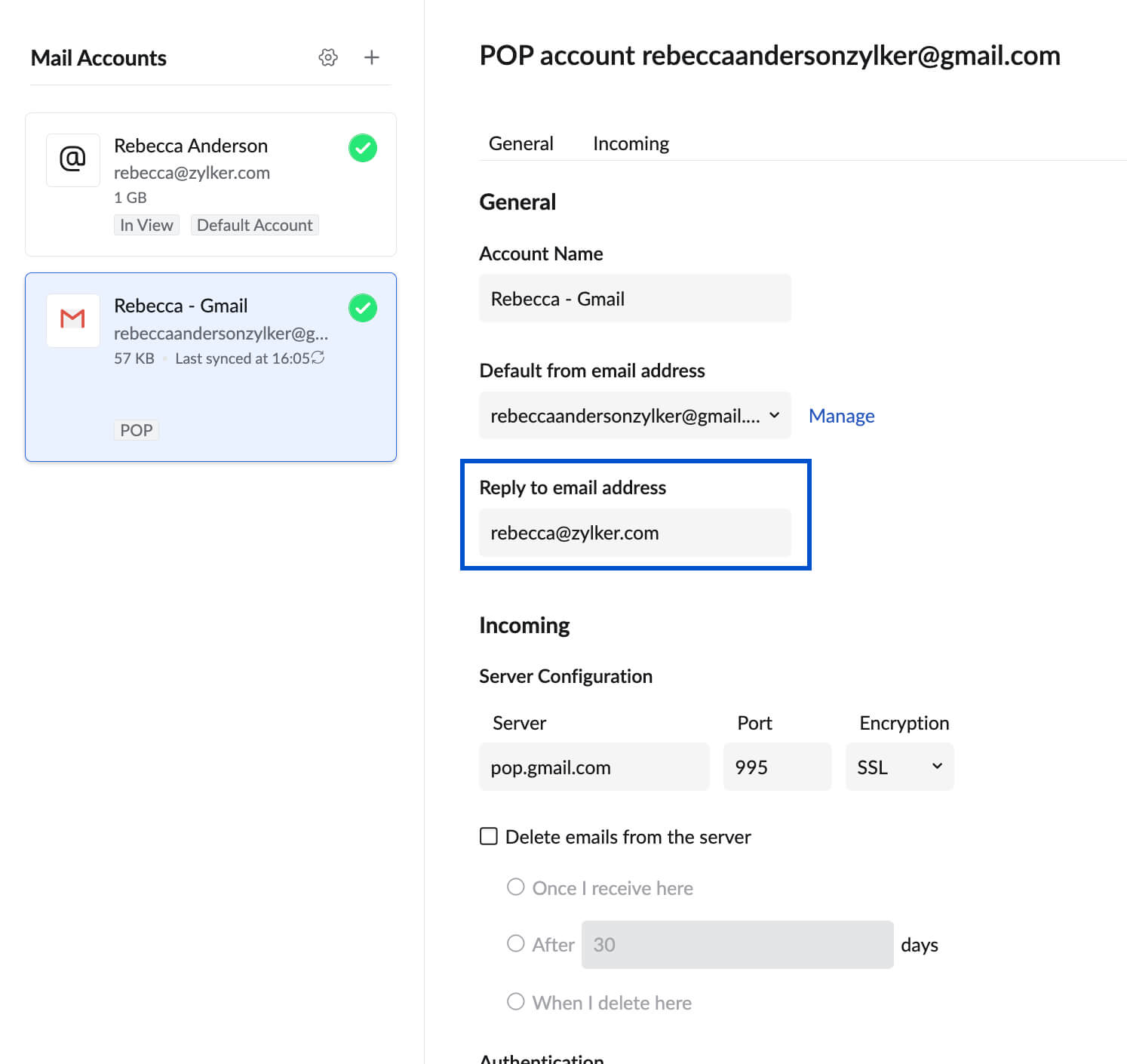Click green check on Rebecca Anderson account
The width and height of the screenshot is (1127, 1064).
tap(363, 148)
